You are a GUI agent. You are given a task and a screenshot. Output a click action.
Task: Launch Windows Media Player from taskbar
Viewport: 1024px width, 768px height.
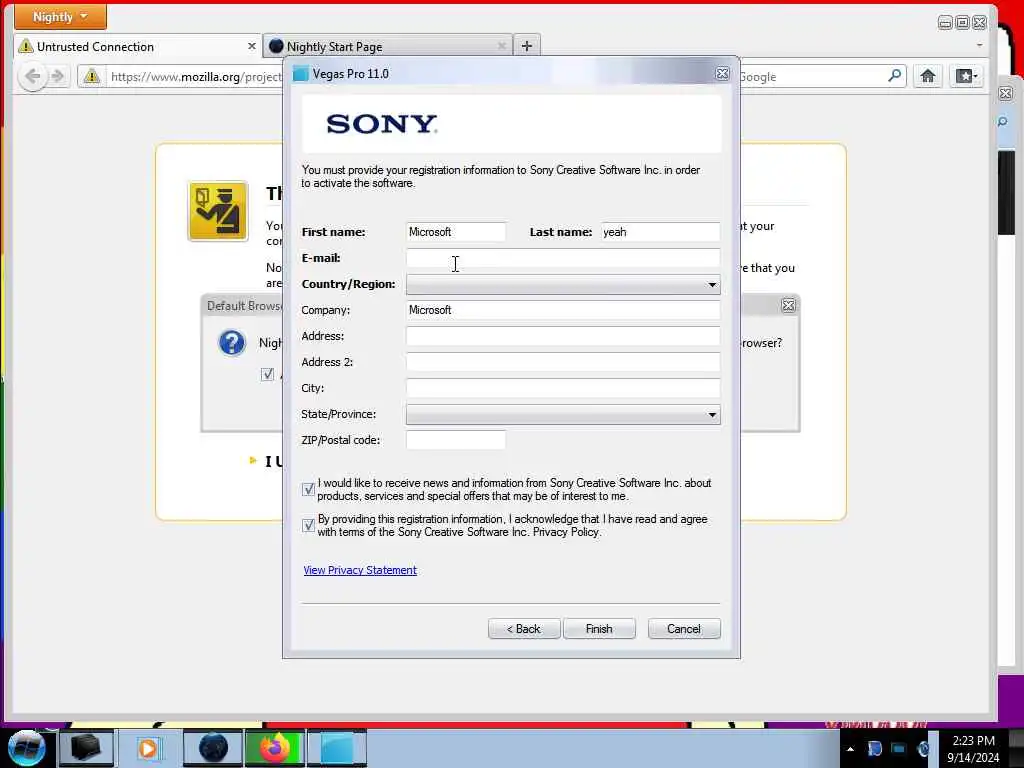pyautogui.click(x=148, y=748)
